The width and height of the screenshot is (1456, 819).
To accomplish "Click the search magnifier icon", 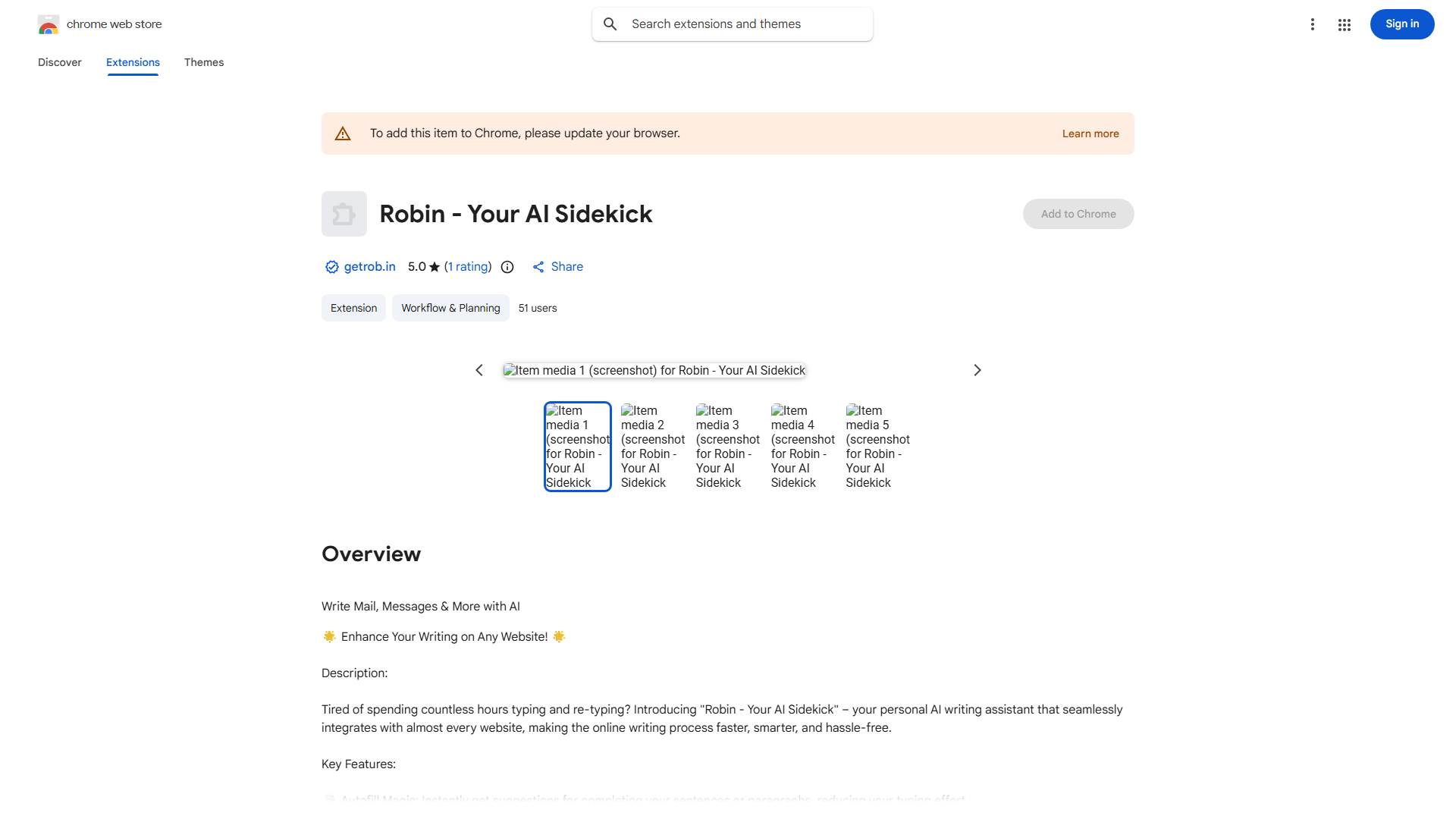I will click(610, 24).
